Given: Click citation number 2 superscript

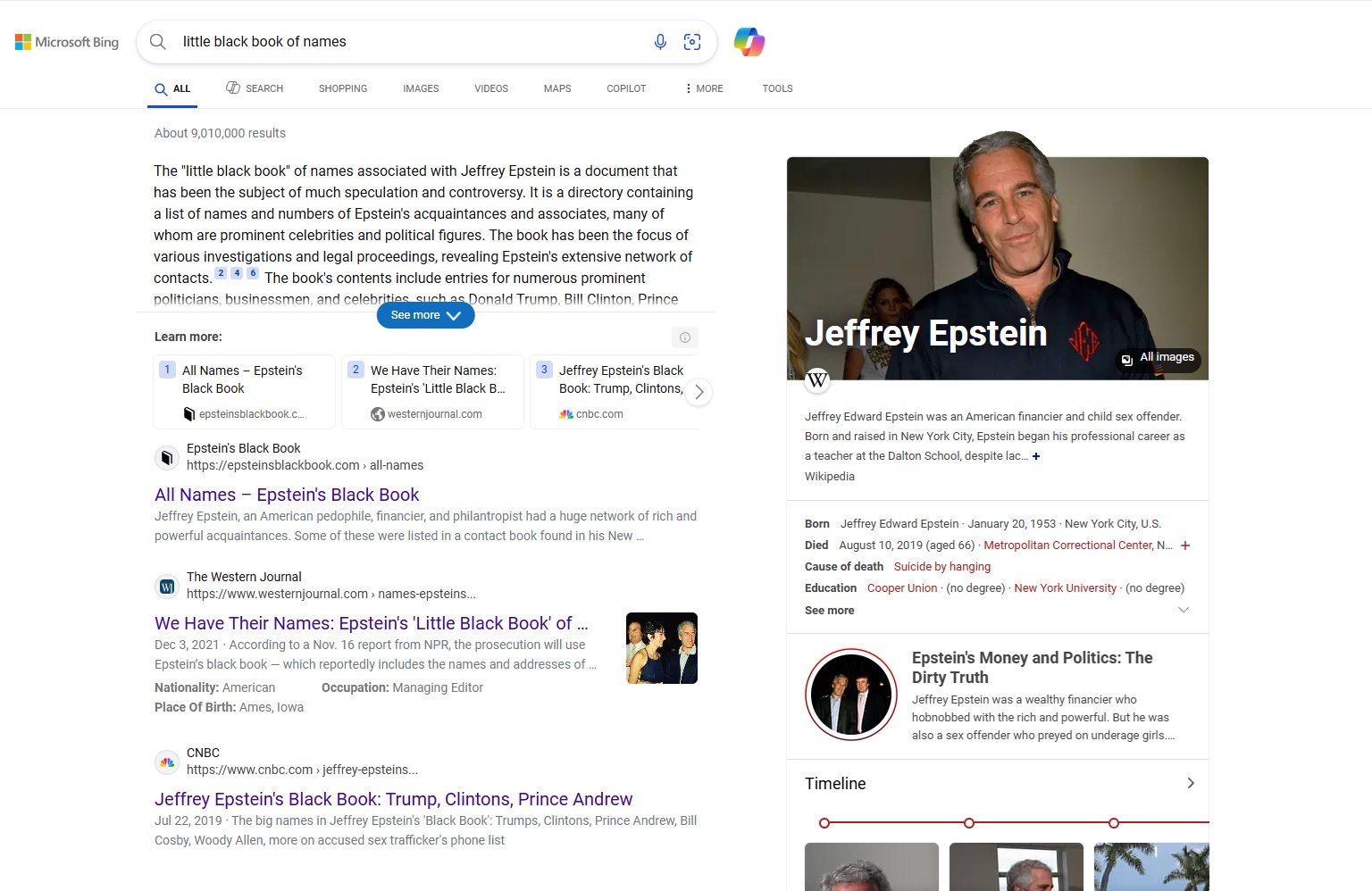Looking at the screenshot, I should (221, 273).
